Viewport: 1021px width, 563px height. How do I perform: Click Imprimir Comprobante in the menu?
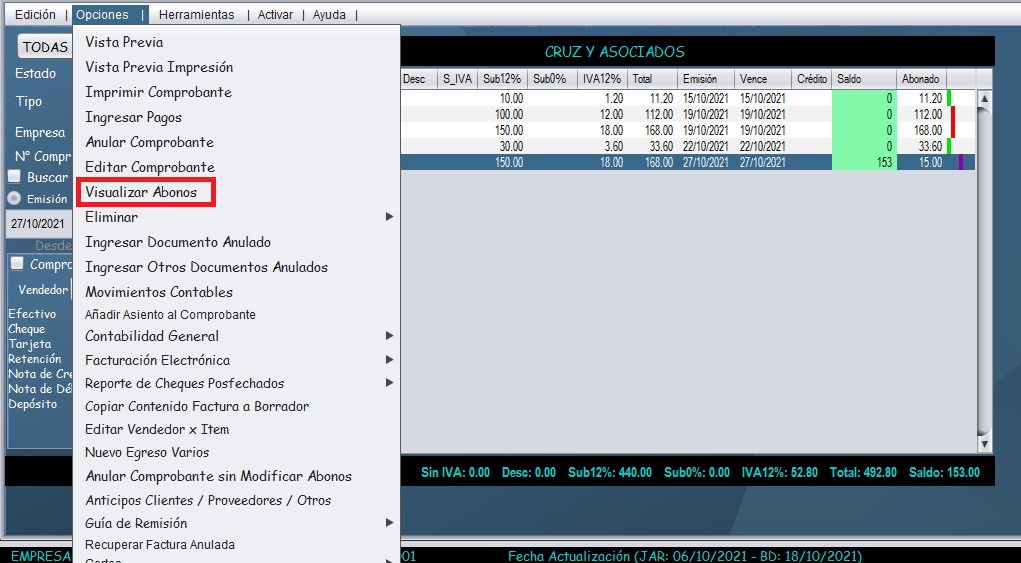[x=158, y=92]
